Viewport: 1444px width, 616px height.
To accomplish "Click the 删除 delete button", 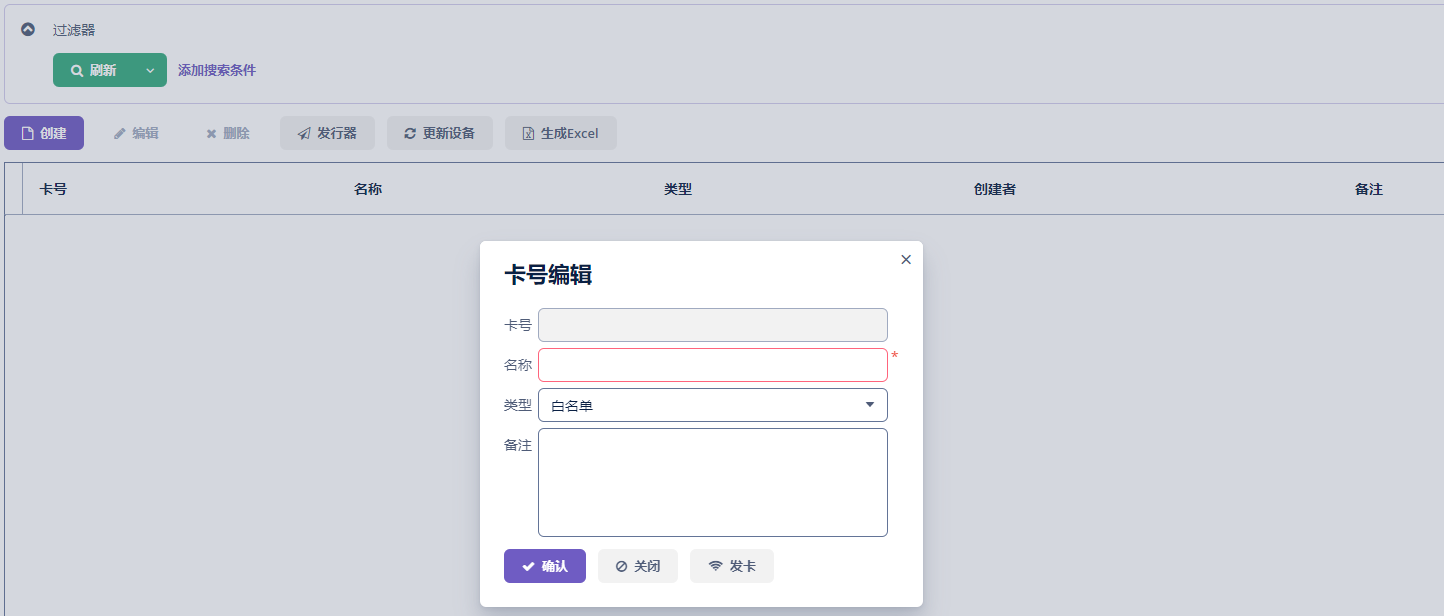I will pyautogui.click(x=228, y=133).
